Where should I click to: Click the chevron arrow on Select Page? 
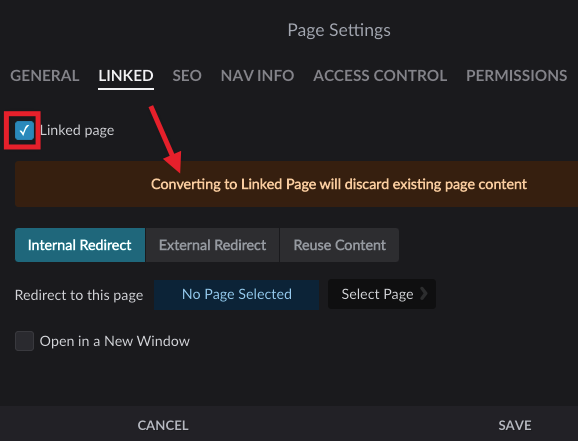click(x=424, y=294)
